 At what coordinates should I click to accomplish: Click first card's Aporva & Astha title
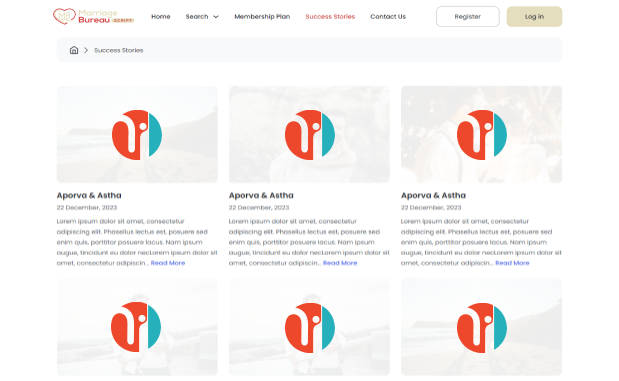(89, 195)
